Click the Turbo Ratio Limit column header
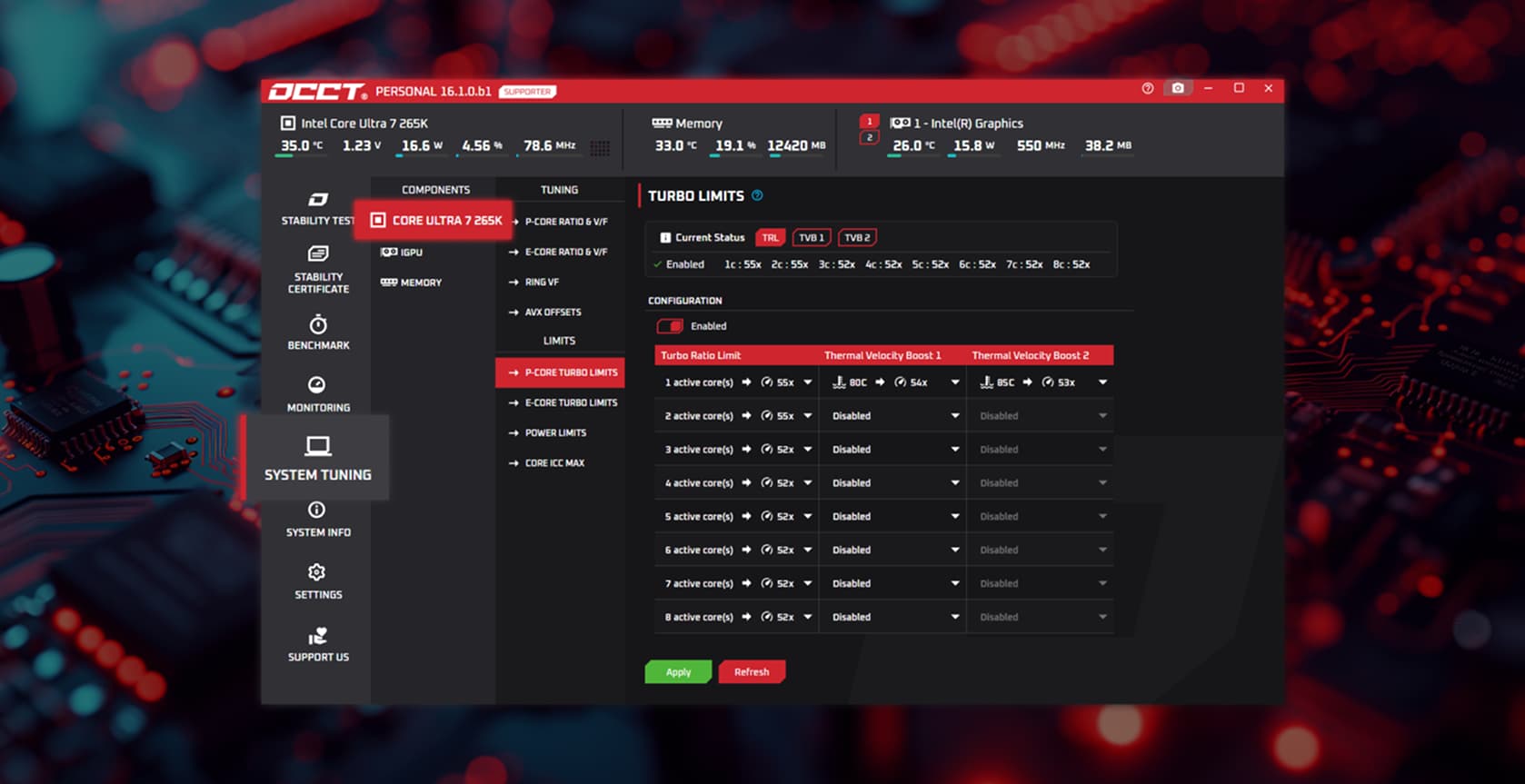Image resolution: width=1525 pixels, height=784 pixels. click(x=701, y=355)
